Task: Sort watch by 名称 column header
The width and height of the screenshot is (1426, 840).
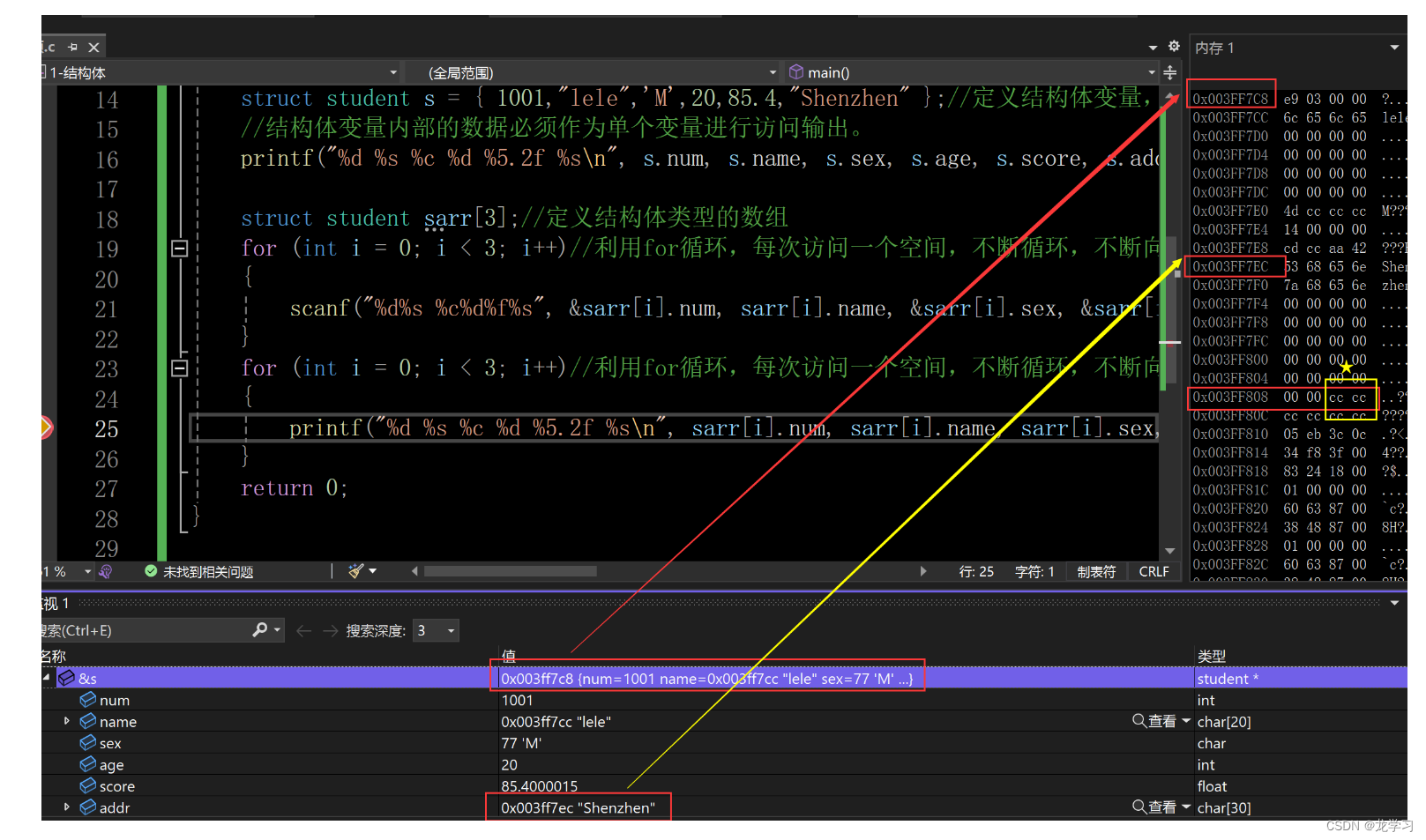Action: pos(54,656)
